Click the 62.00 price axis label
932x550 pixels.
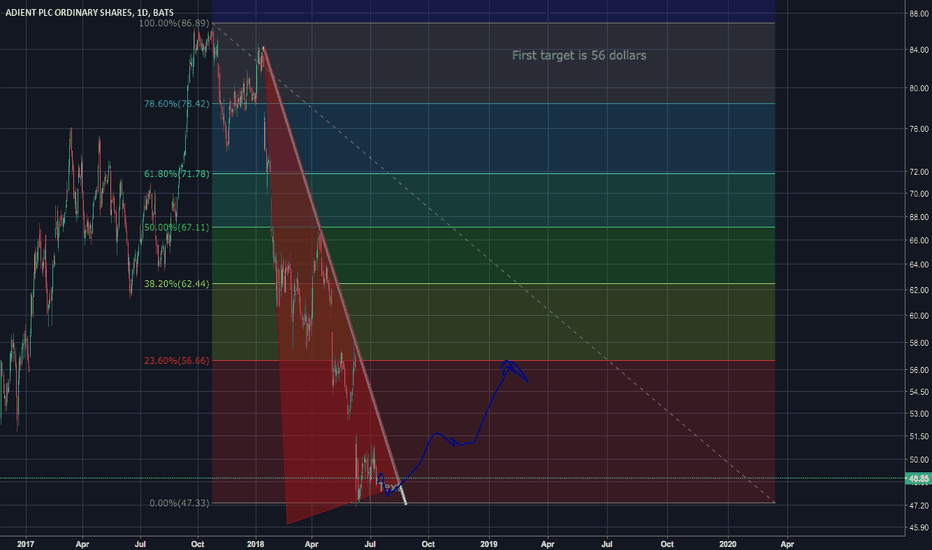[x=918, y=290]
